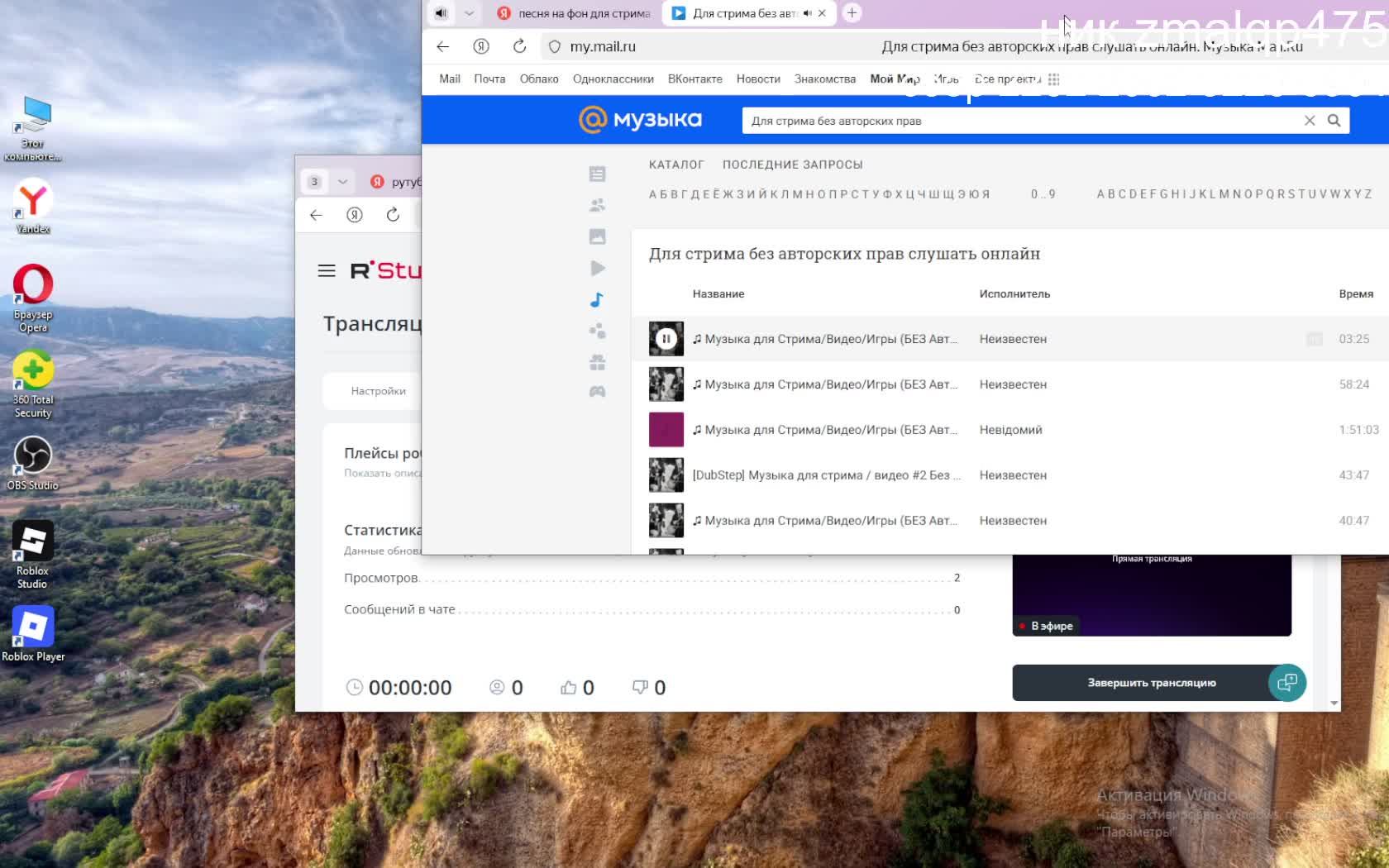Open the games controller sidebar icon
Viewport: 1389px width, 868px height.
point(597,392)
